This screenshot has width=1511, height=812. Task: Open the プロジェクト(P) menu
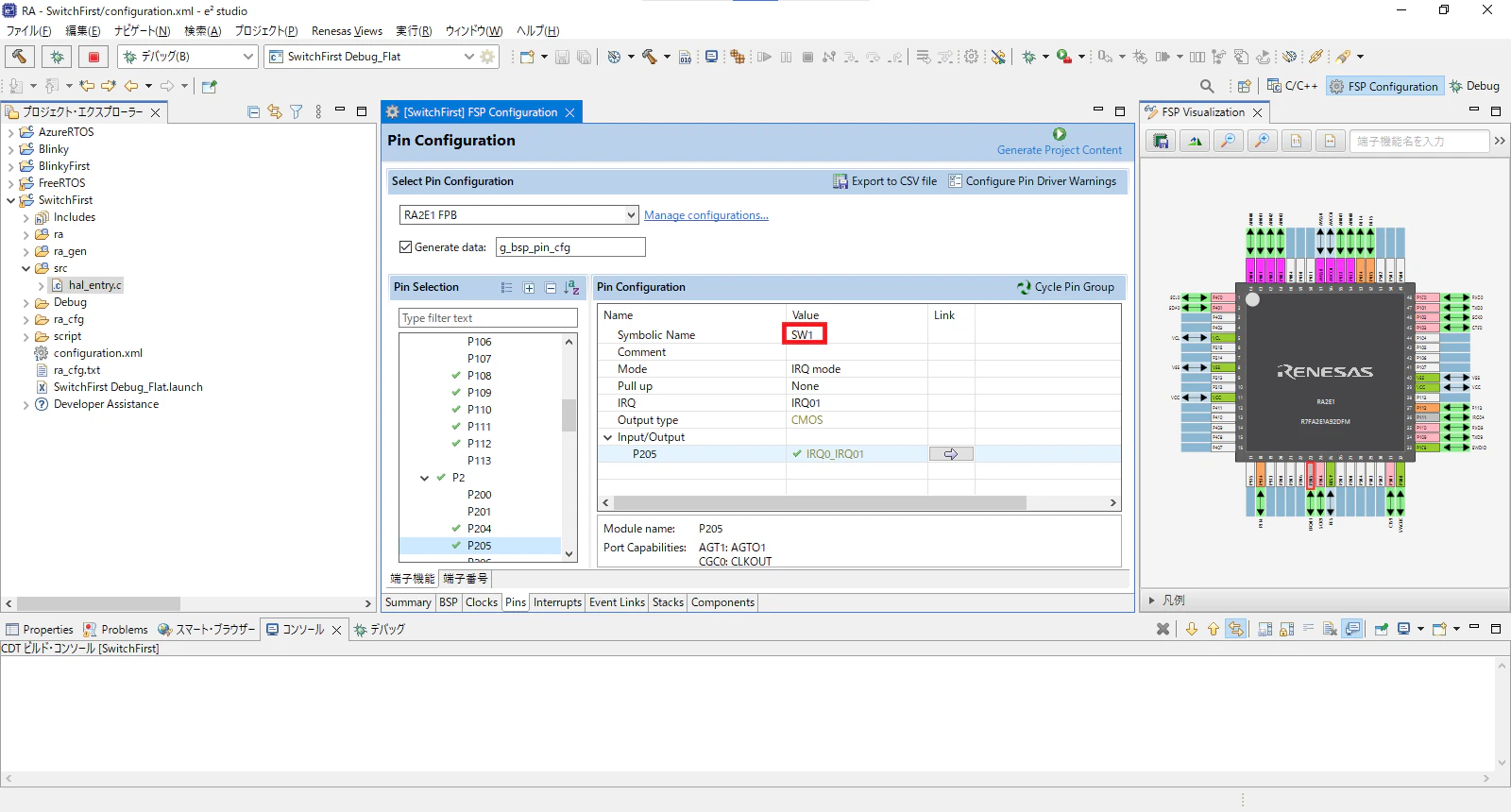(x=266, y=31)
